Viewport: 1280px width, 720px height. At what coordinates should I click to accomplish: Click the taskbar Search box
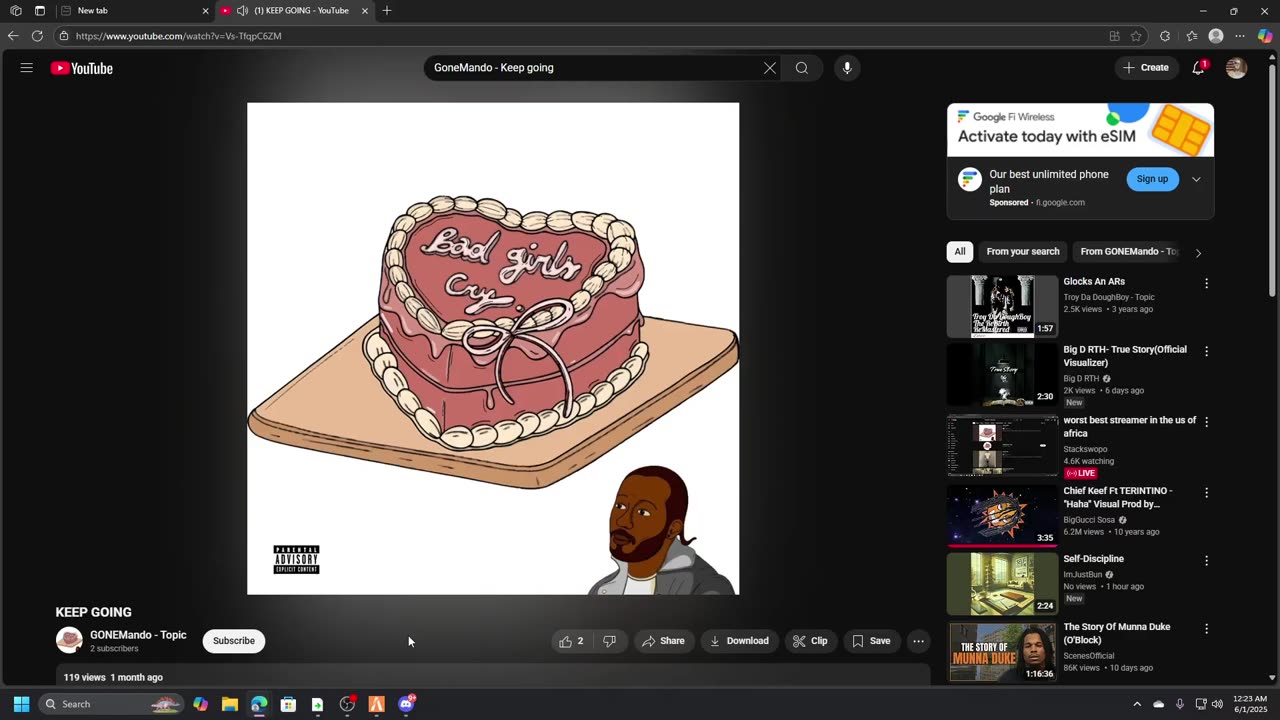click(x=111, y=704)
